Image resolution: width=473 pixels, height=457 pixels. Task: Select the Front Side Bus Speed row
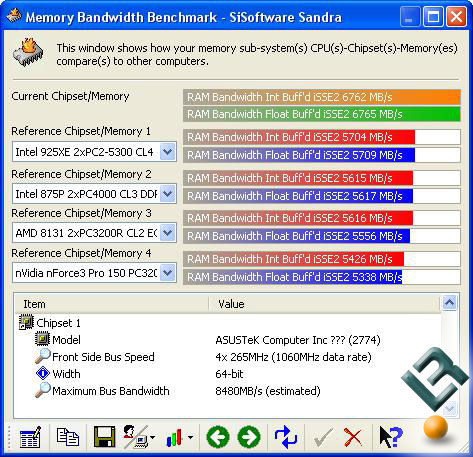point(228,357)
